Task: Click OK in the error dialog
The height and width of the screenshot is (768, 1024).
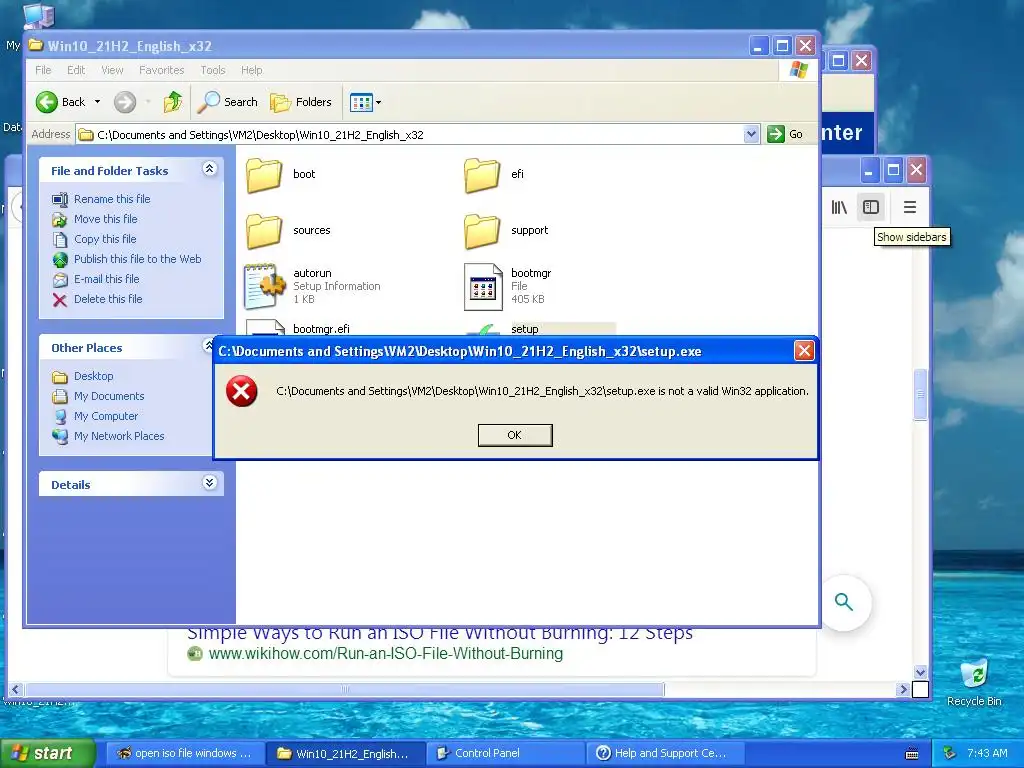Action: [515, 435]
